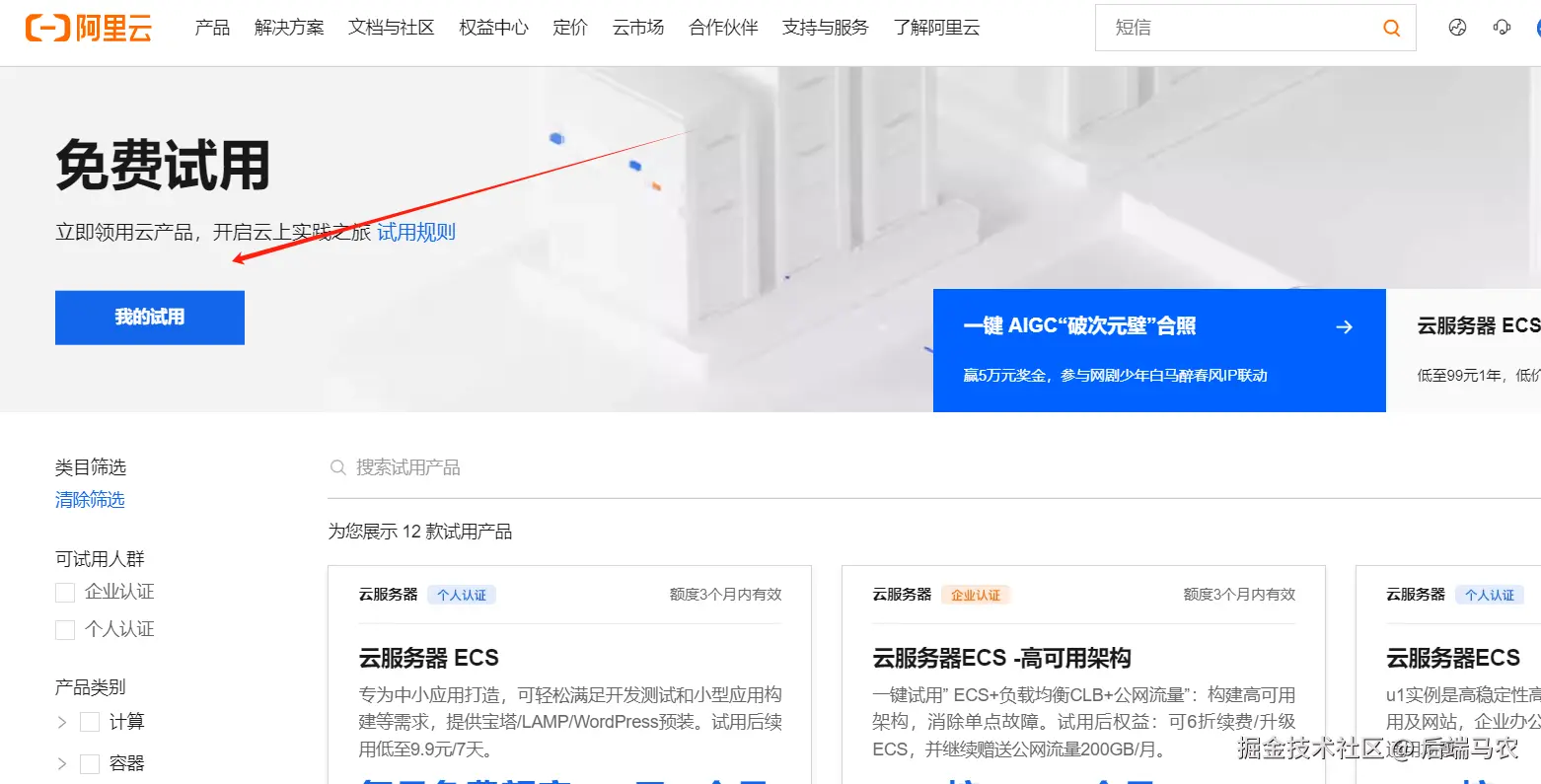Click the arrow icon on the AIGC banner

[1344, 326]
